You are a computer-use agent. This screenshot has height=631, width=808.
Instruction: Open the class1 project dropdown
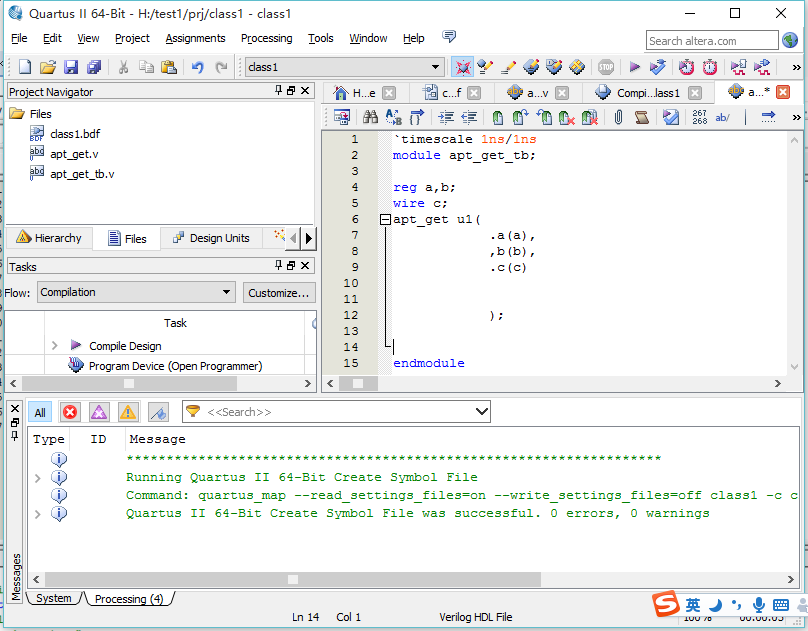435,67
